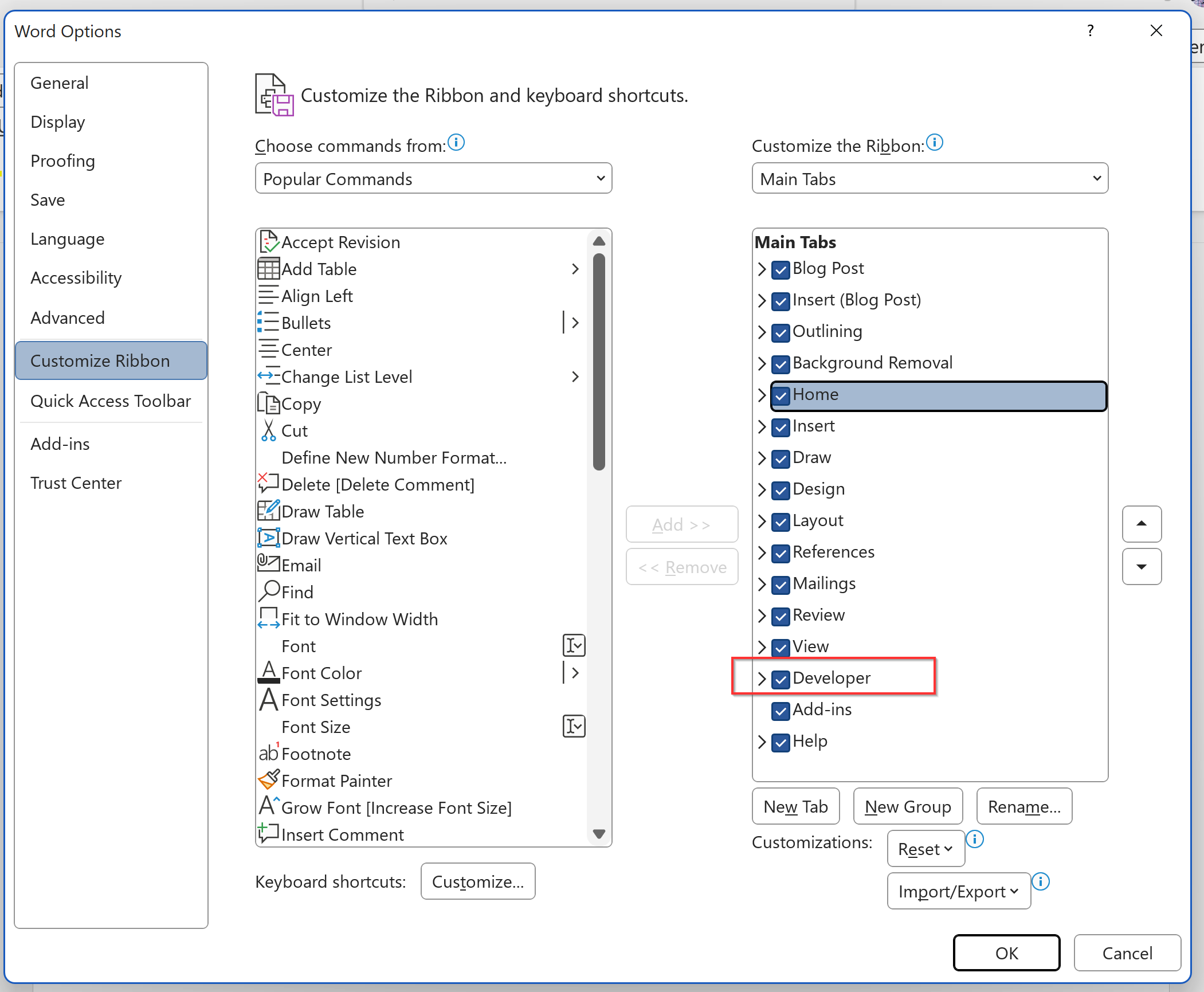Image resolution: width=1204 pixels, height=992 pixels.
Task: Click the commands list scrollbar down arrow
Action: click(599, 834)
